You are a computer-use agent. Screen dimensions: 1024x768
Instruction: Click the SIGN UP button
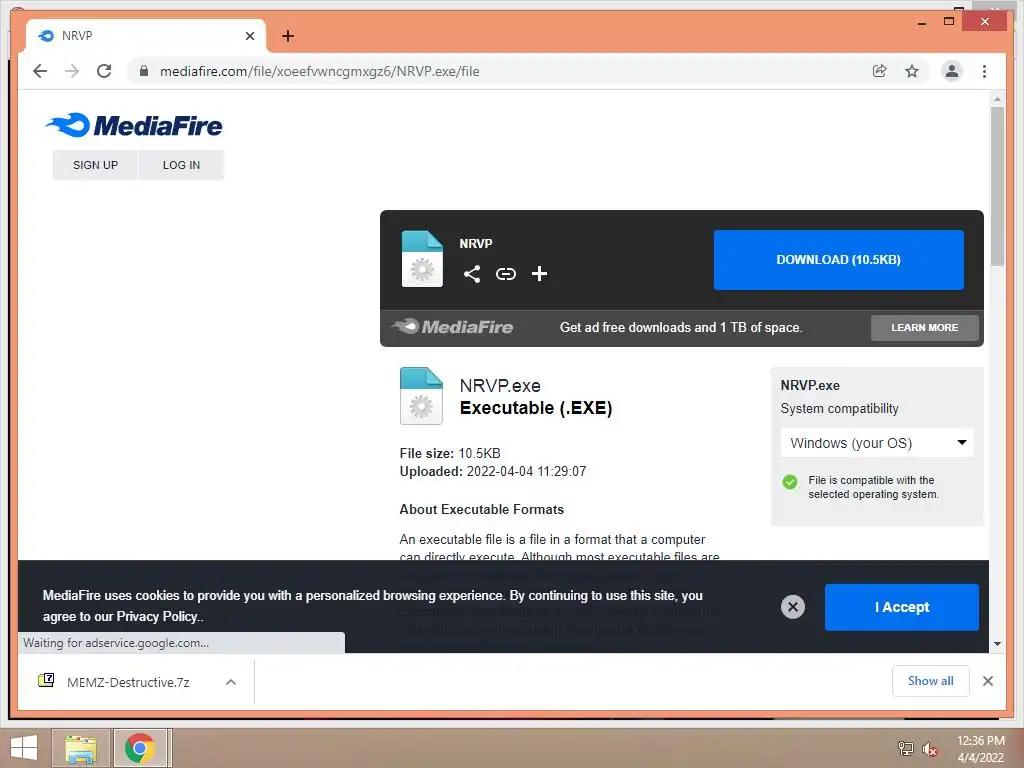(95, 165)
